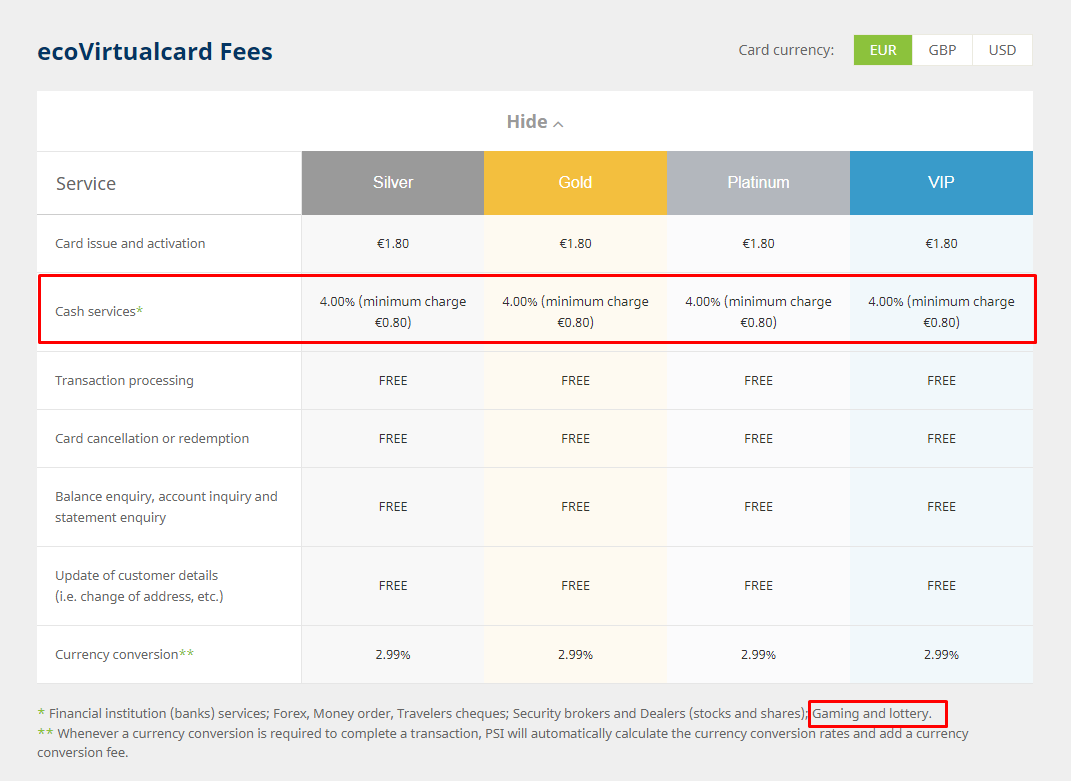The image size is (1071, 781).
Task: Select the Platinum column header
Action: pos(758,182)
